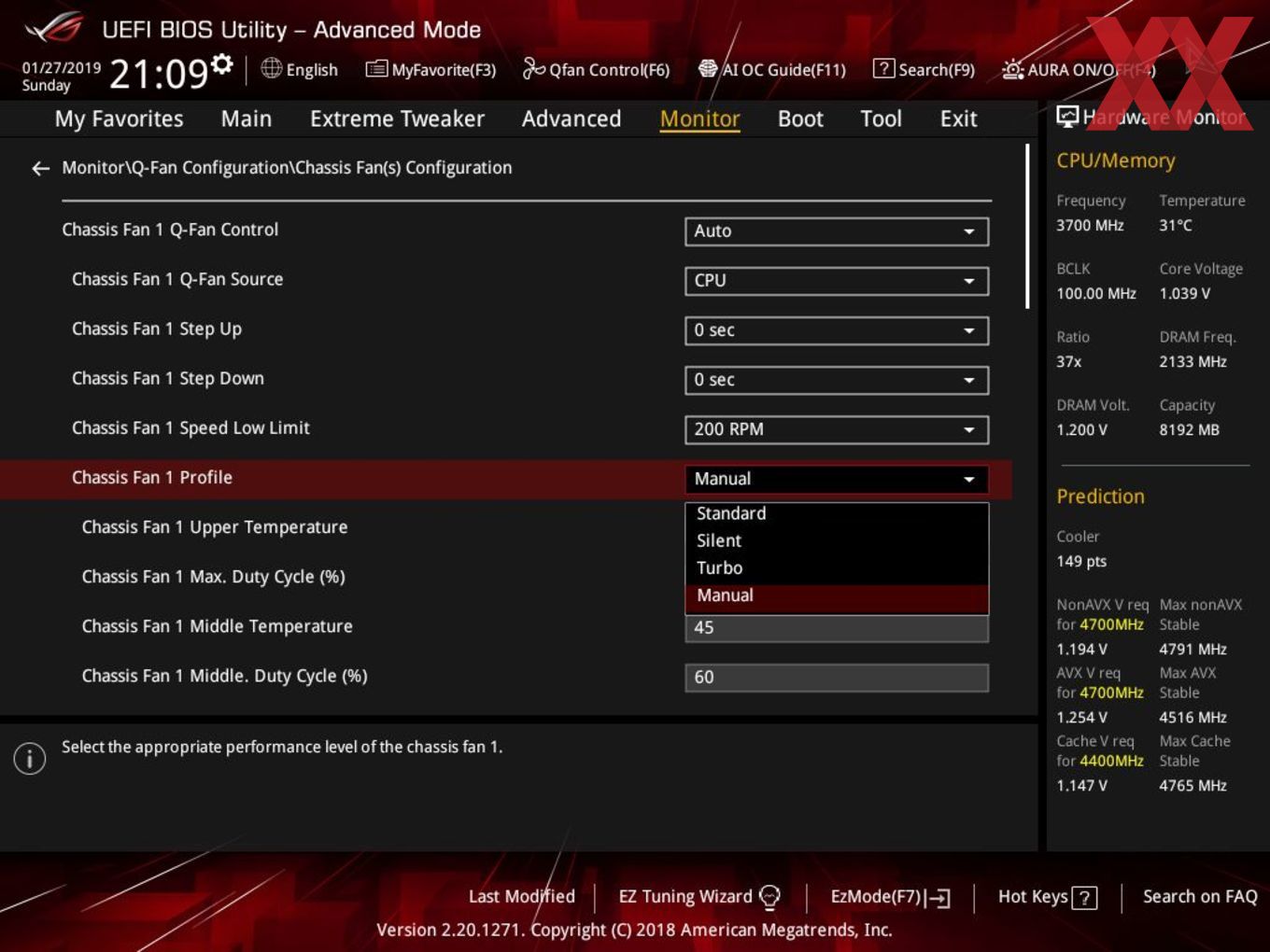Open the Chassis Fan 1 Step Up dropdown
The image size is (1270, 952).
[x=837, y=330]
